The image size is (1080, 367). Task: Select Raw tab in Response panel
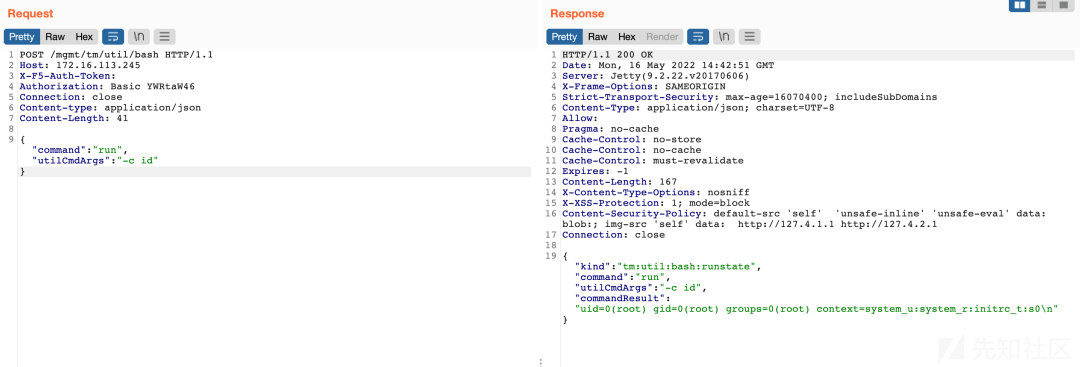[598, 36]
